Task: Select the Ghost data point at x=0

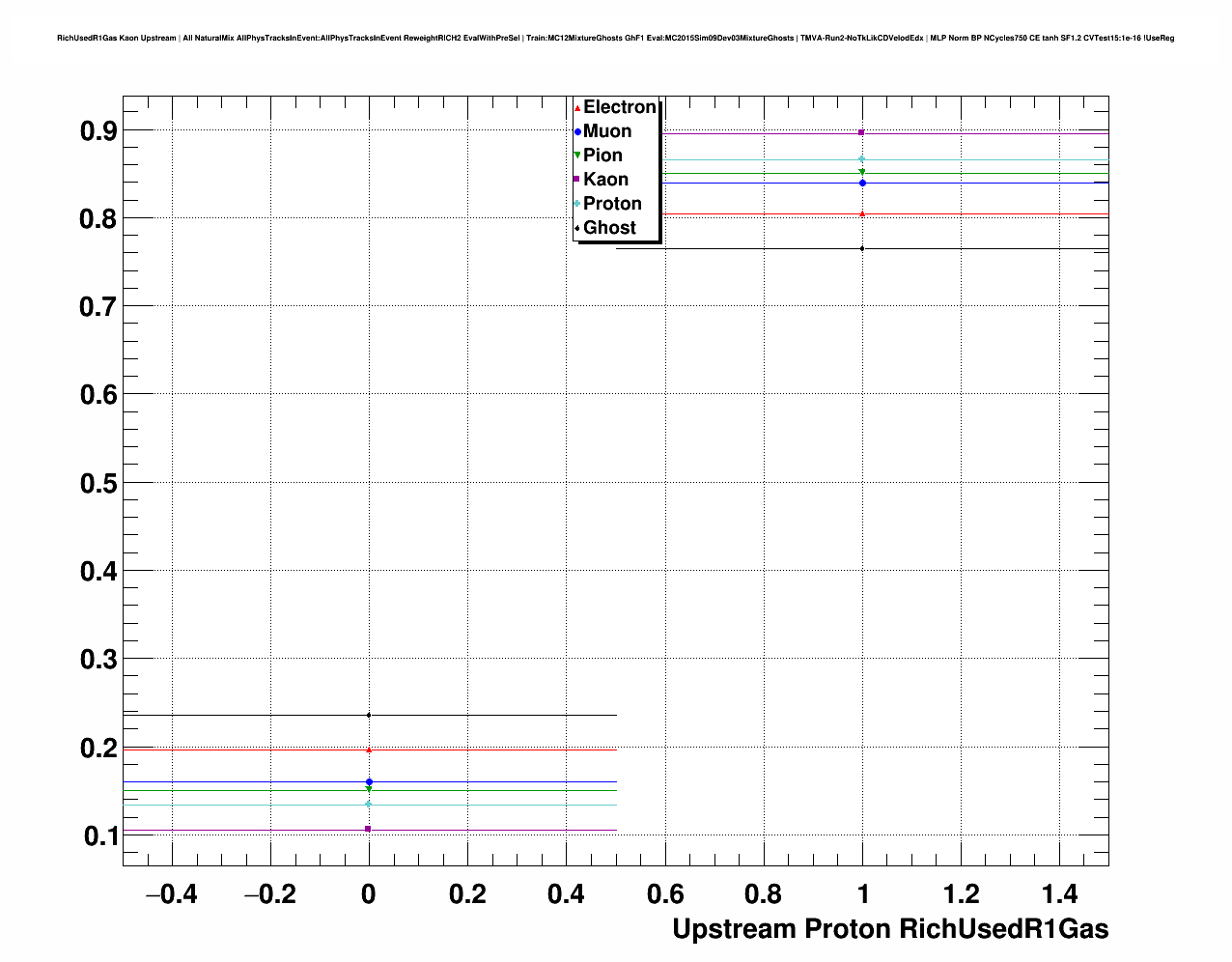Action: click(369, 715)
